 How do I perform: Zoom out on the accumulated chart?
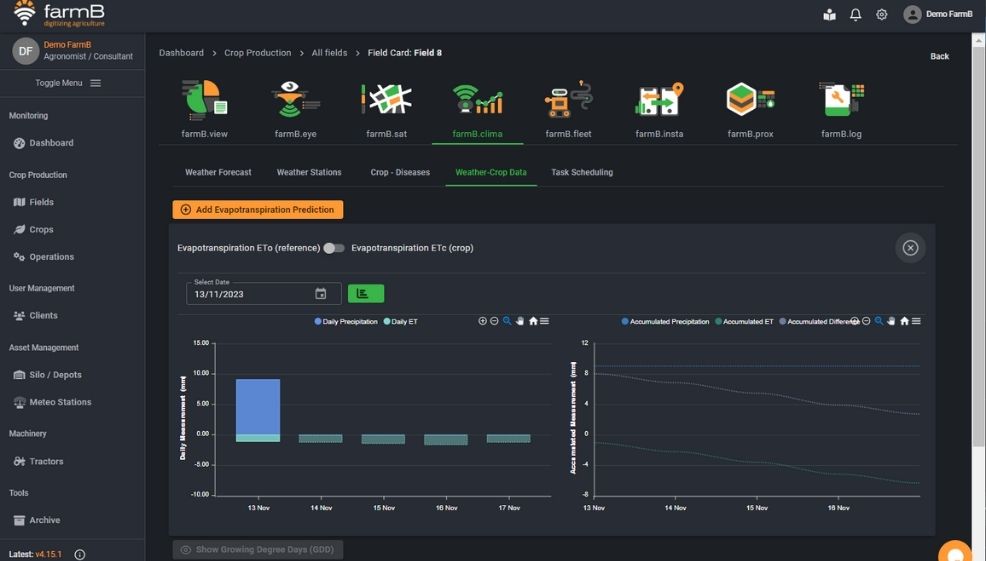click(866, 321)
